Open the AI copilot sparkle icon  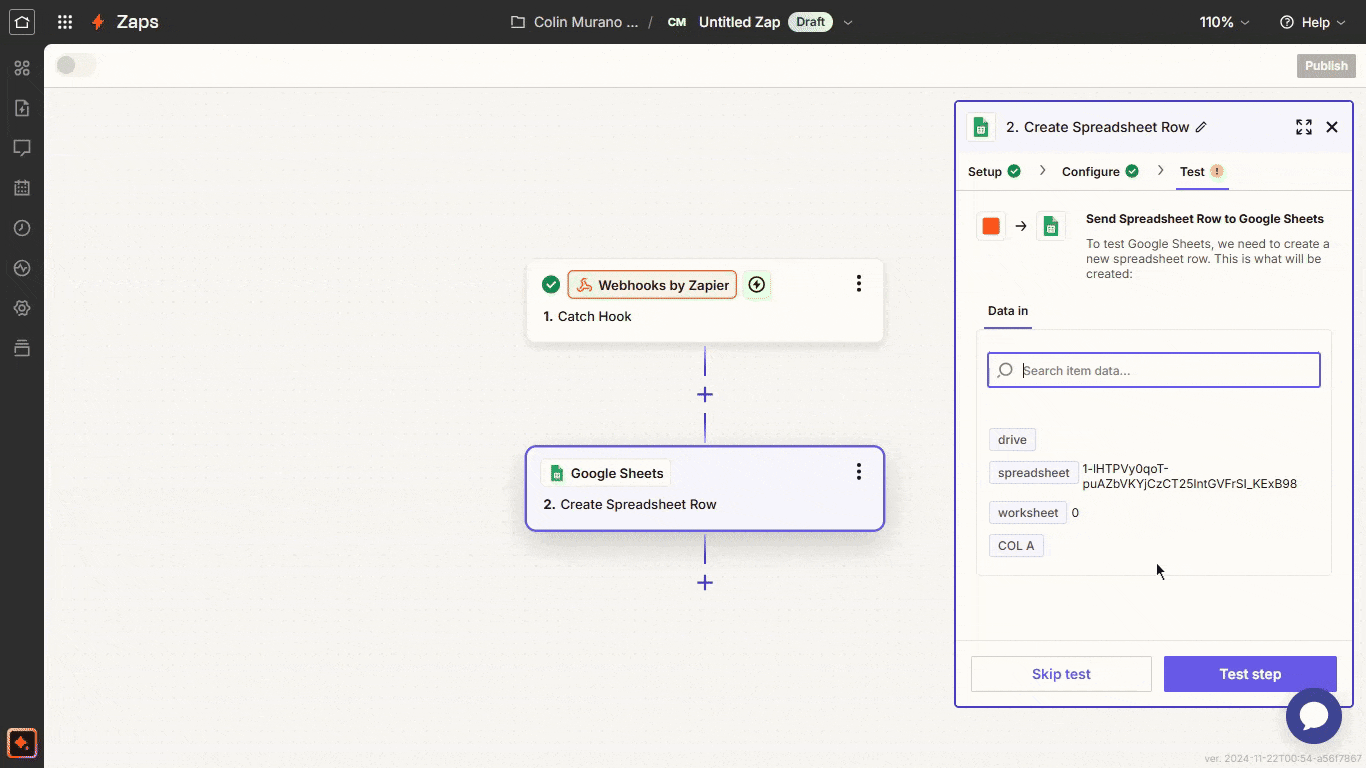[22, 743]
